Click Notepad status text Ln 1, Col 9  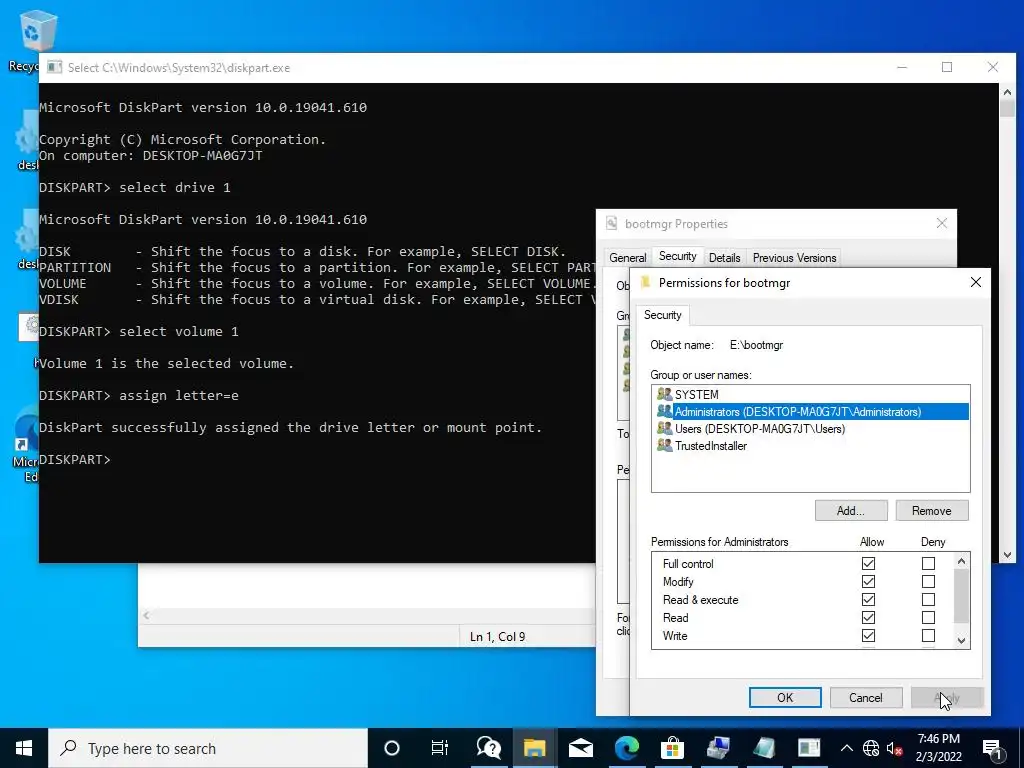(x=497, y=637)
